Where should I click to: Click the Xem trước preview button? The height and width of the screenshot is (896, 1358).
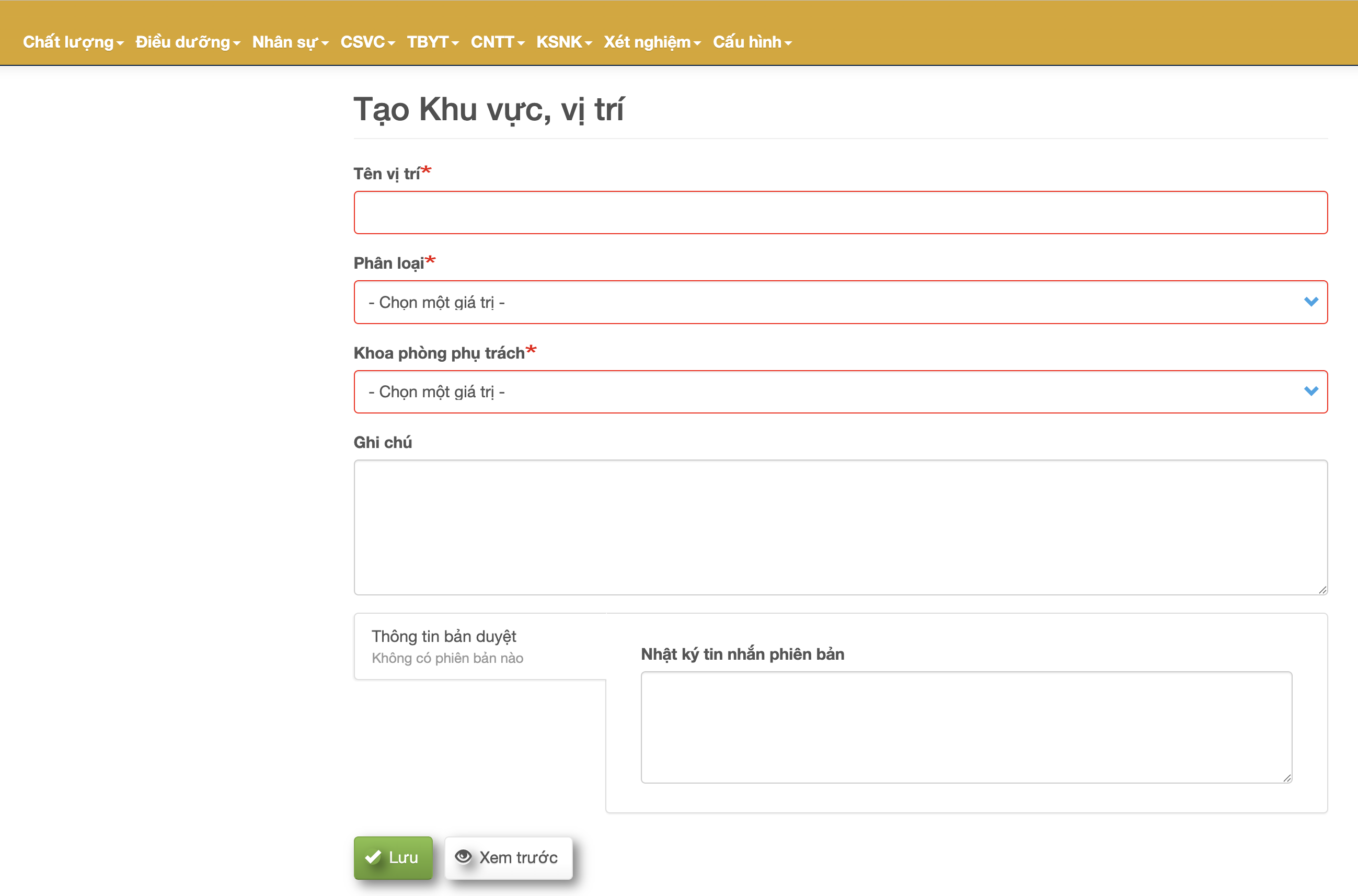[508, 858]
